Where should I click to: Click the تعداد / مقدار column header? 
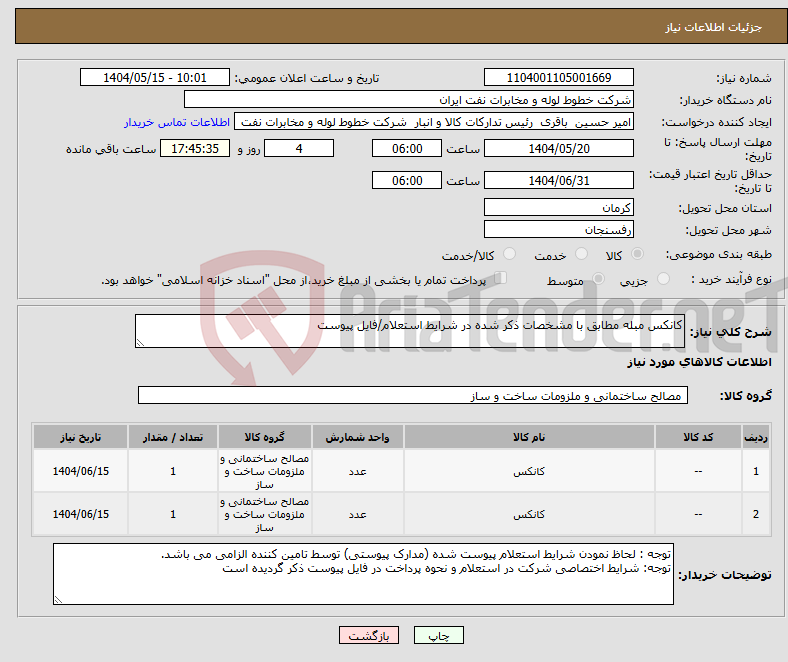tap(173, 437)
